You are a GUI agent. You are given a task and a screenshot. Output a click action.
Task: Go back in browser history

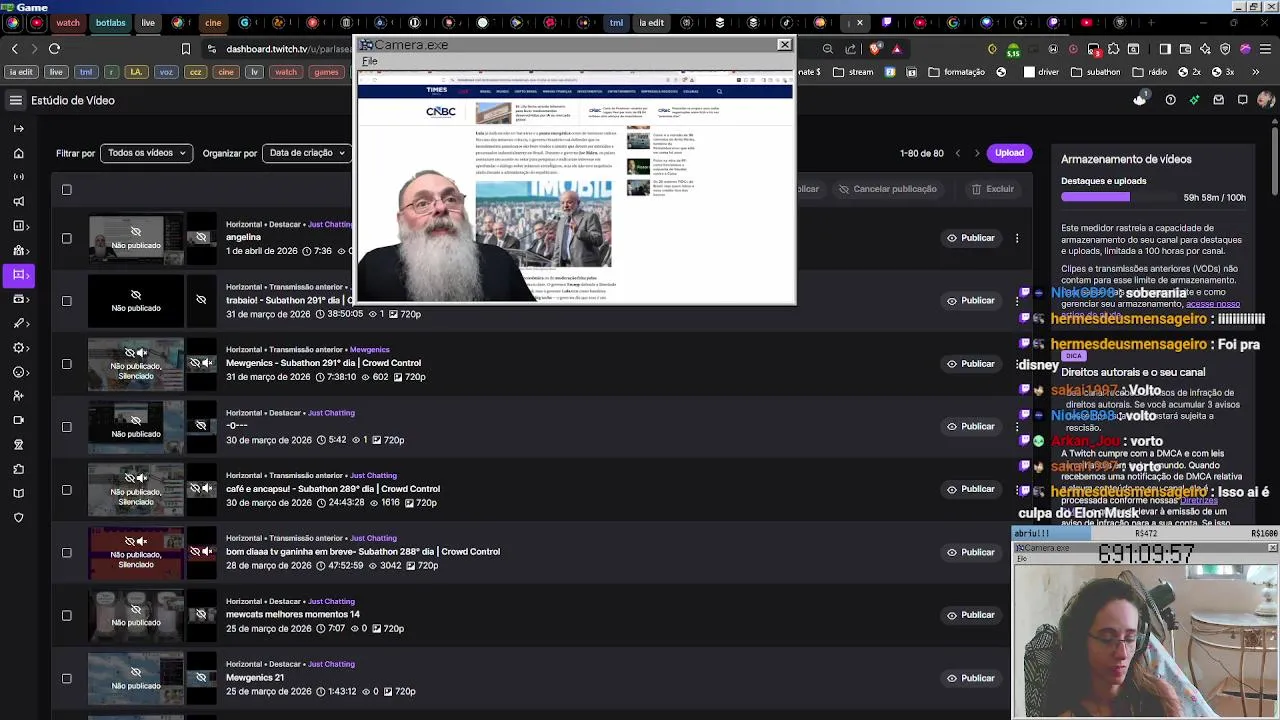coord(14,48)
